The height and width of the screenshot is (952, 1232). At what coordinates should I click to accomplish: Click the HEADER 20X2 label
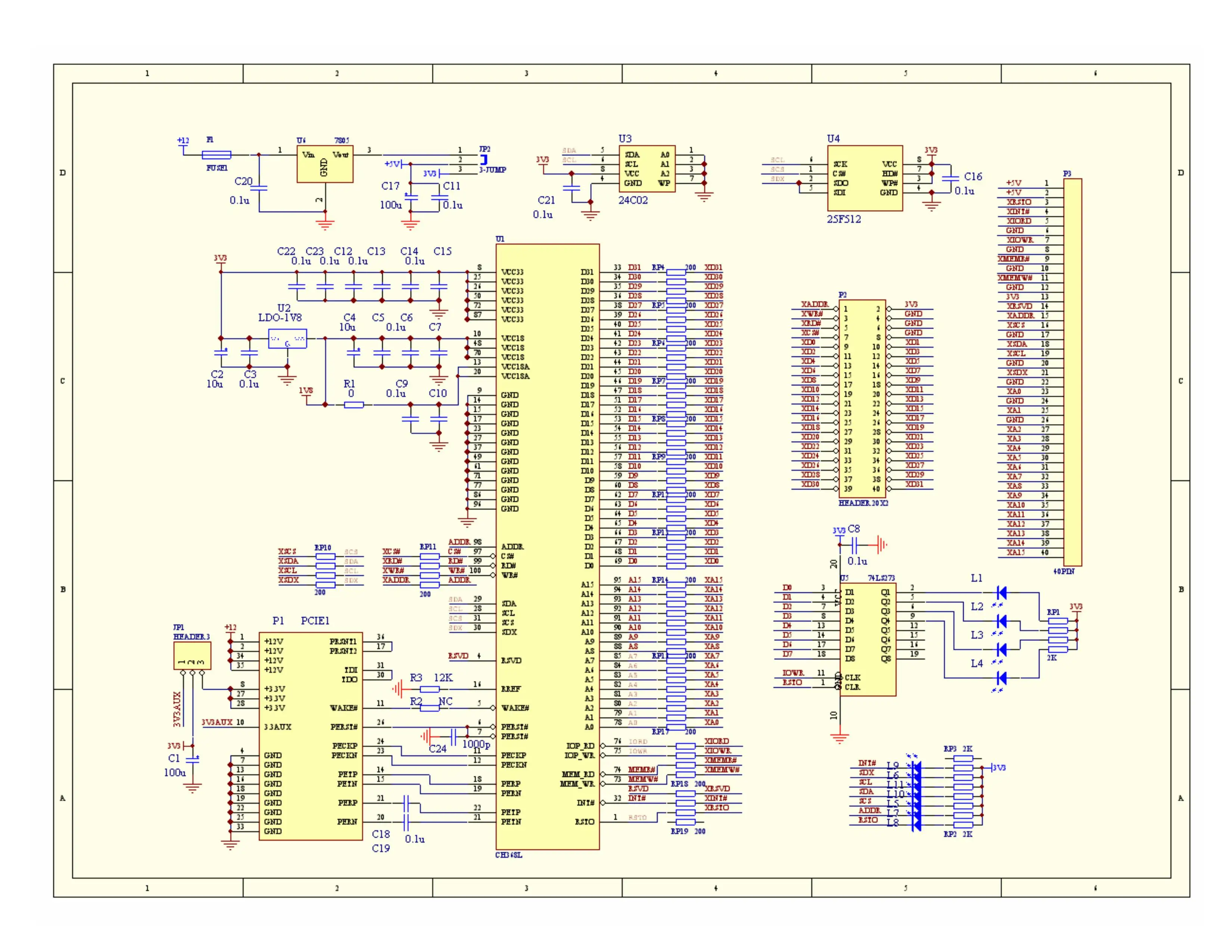pos(863,503)
